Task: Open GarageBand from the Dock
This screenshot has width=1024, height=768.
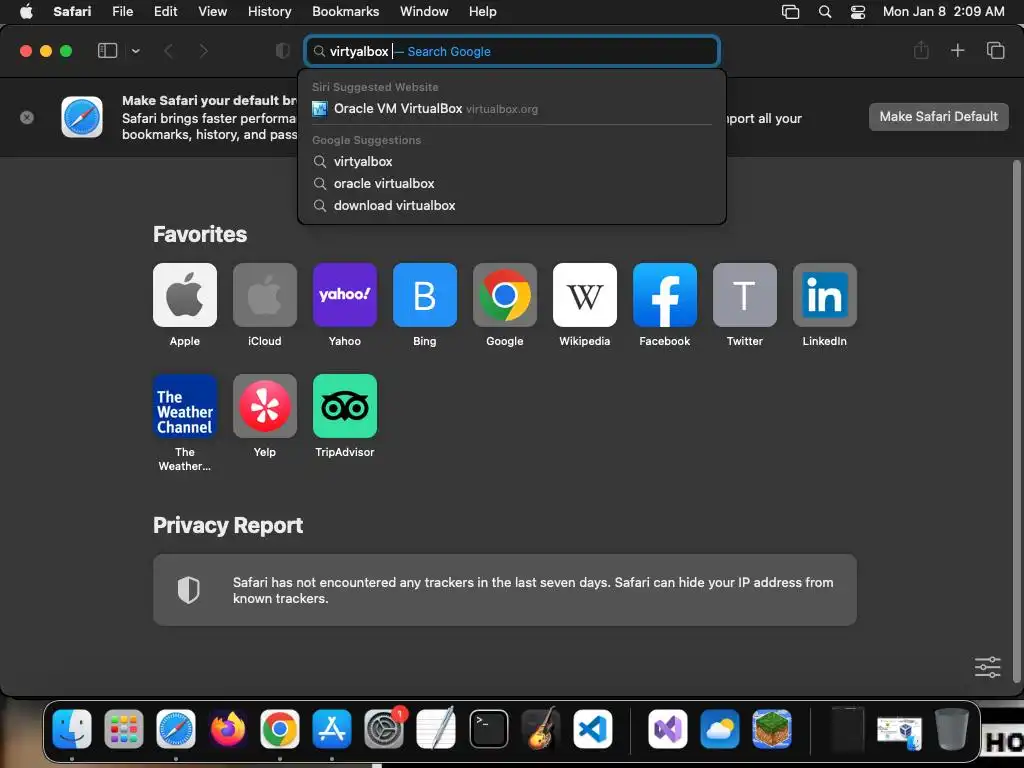Action: click(x=541, y=728)
